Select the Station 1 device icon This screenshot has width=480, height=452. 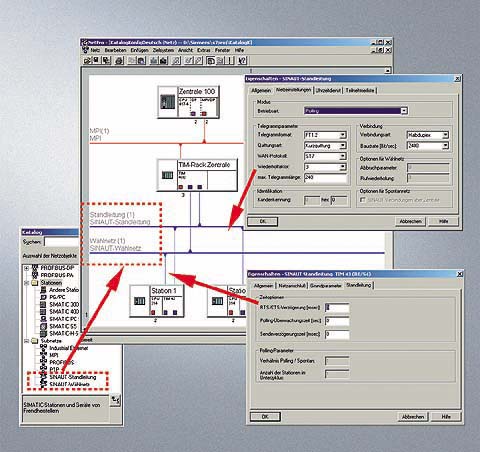click(139, 301)
